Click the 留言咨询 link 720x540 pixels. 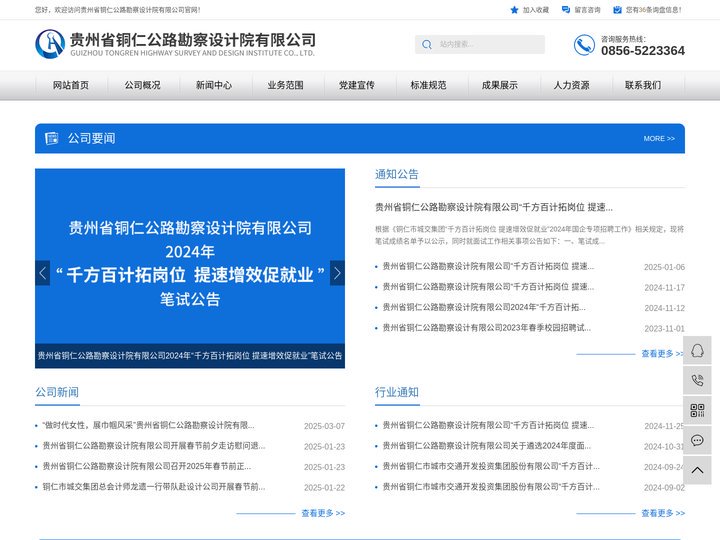click(x=587, y=10)
